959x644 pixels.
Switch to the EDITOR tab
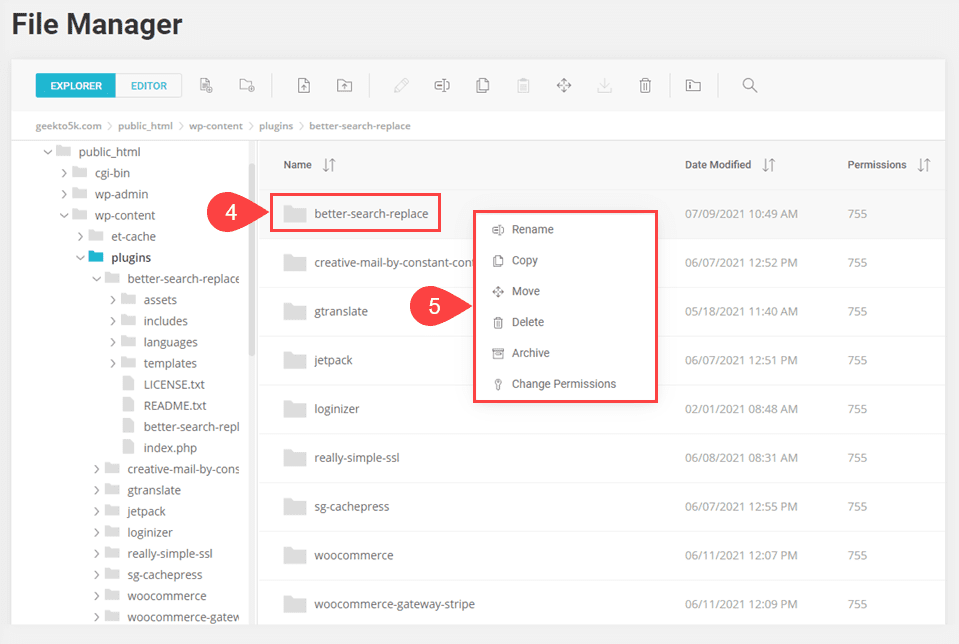tap(148, 85)
